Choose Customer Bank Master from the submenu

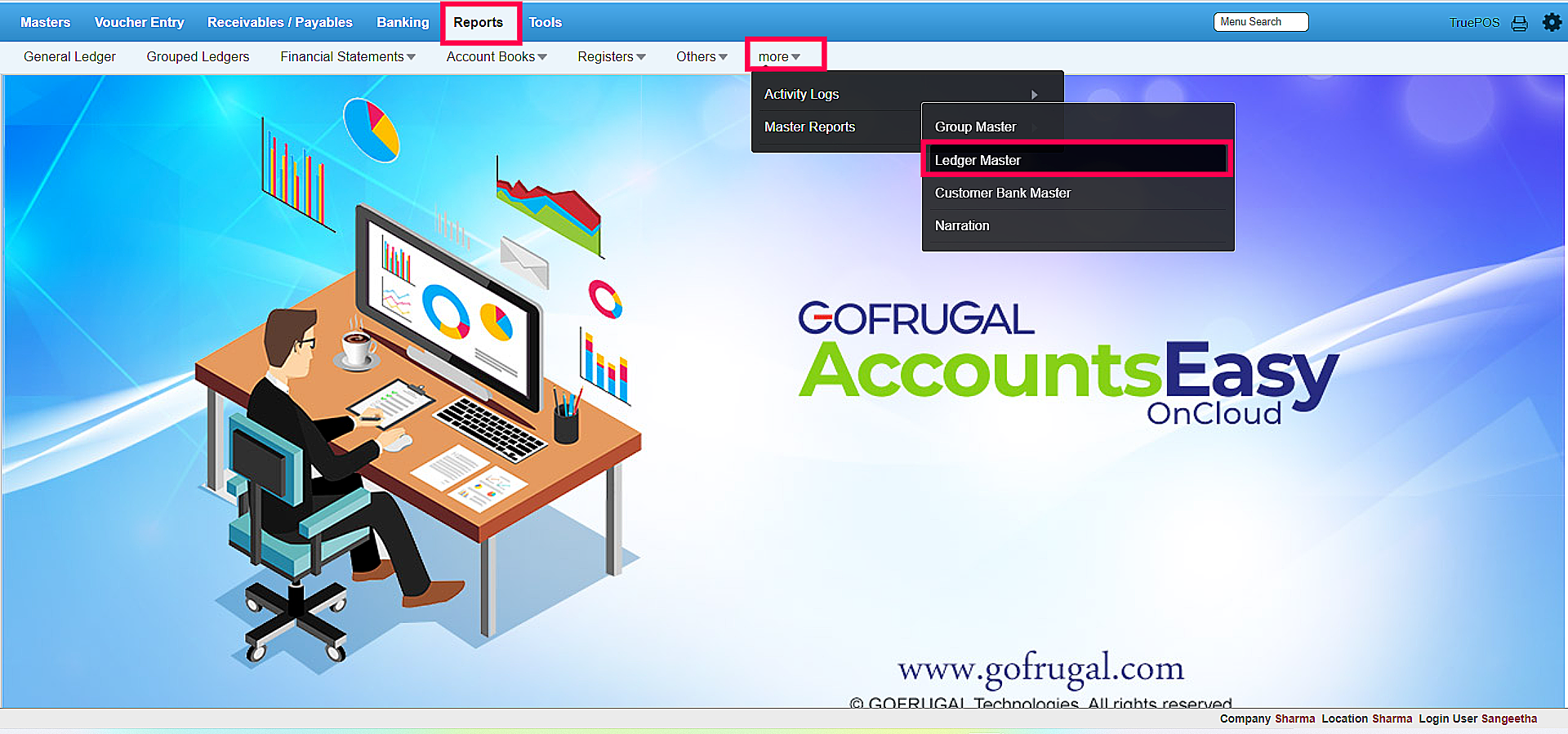click(x=1077, y=193)
